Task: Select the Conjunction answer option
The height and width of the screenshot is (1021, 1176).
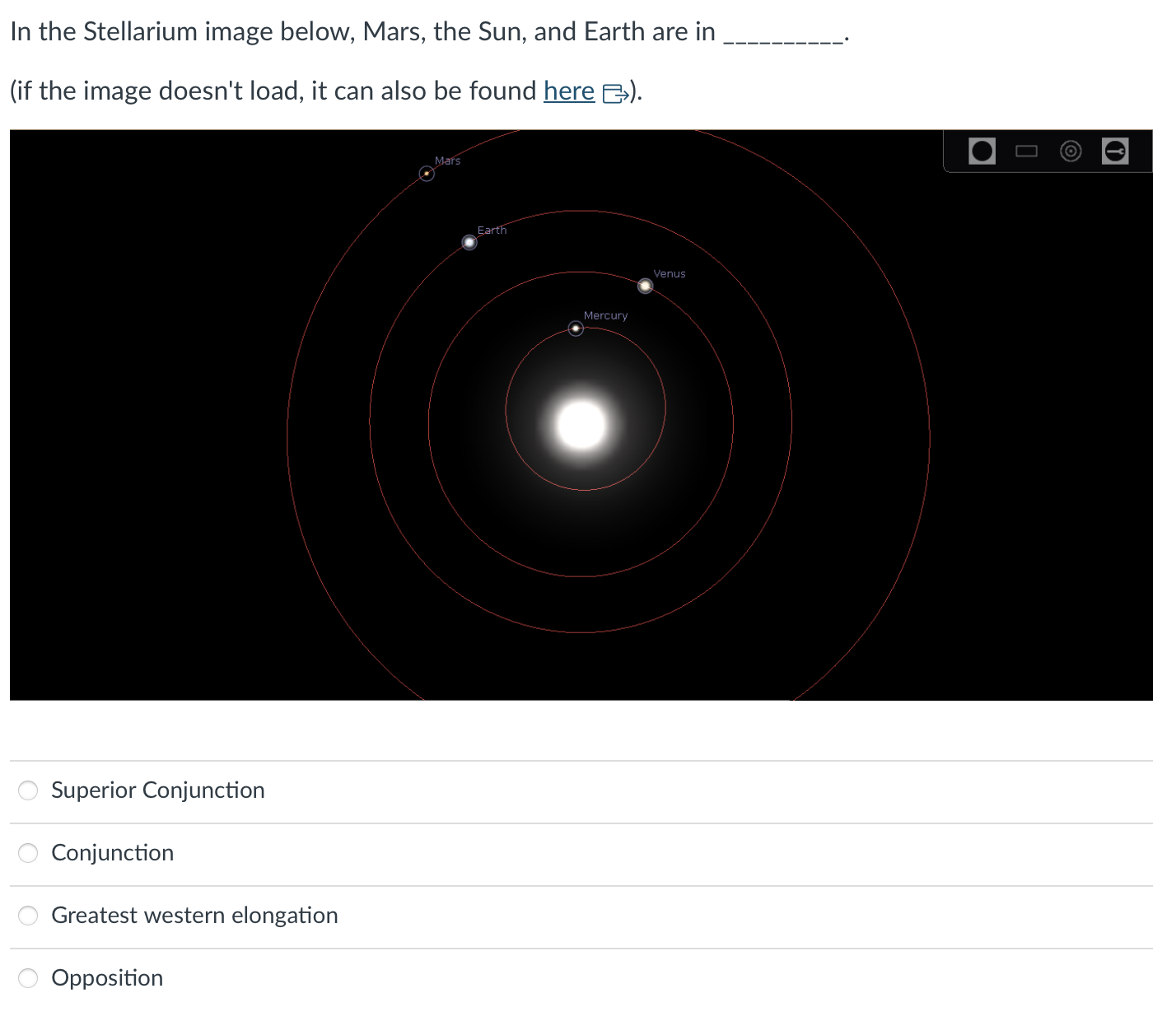Action: point(27,853)
